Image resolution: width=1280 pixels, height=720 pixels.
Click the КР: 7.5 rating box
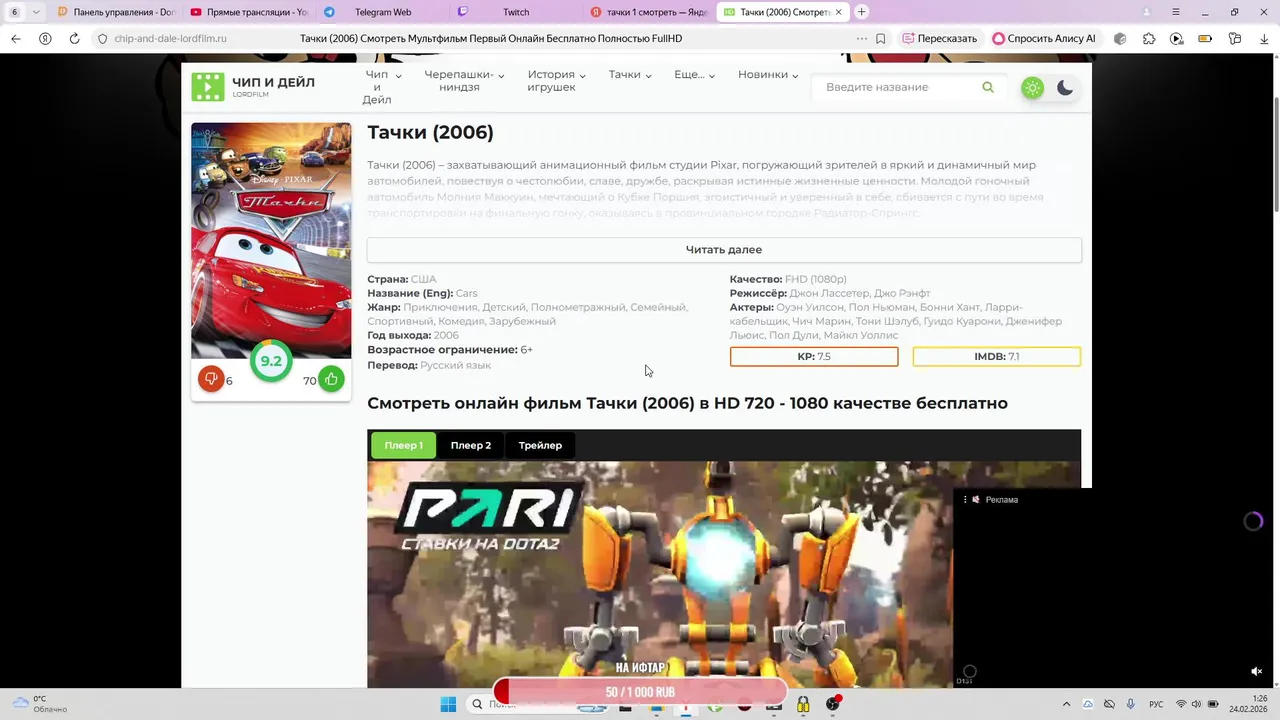(x=814, y=357)
